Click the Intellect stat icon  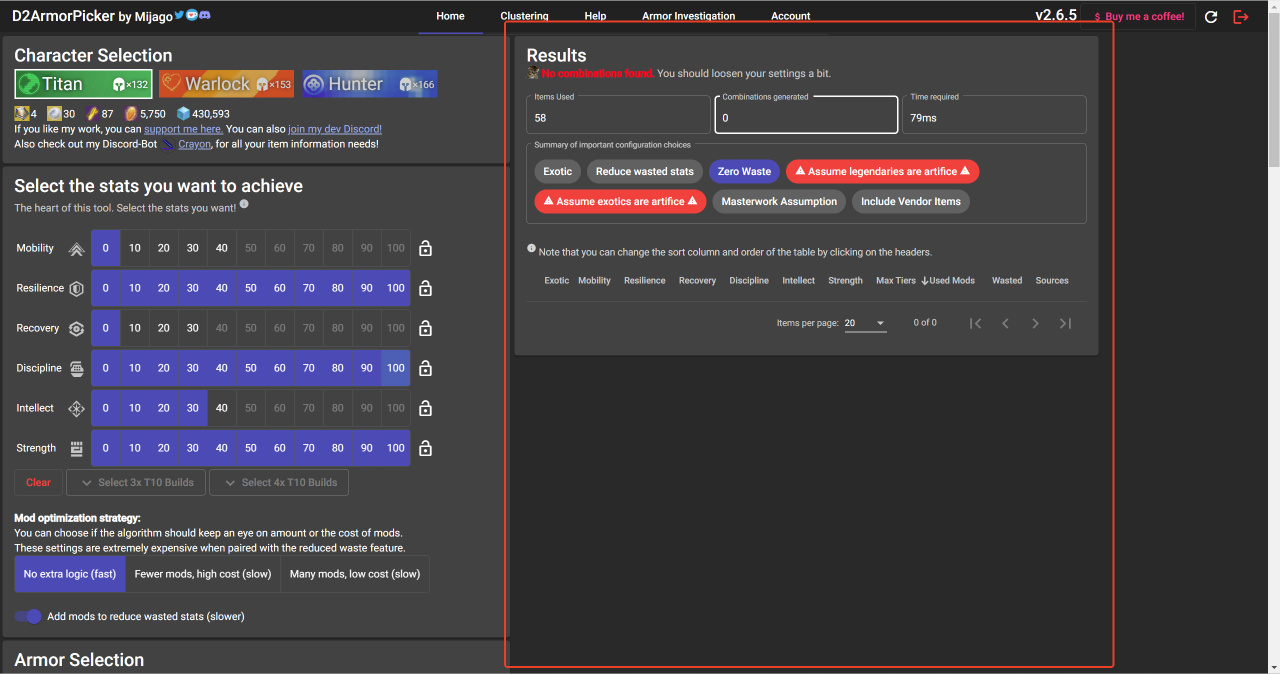click(76, 408)
